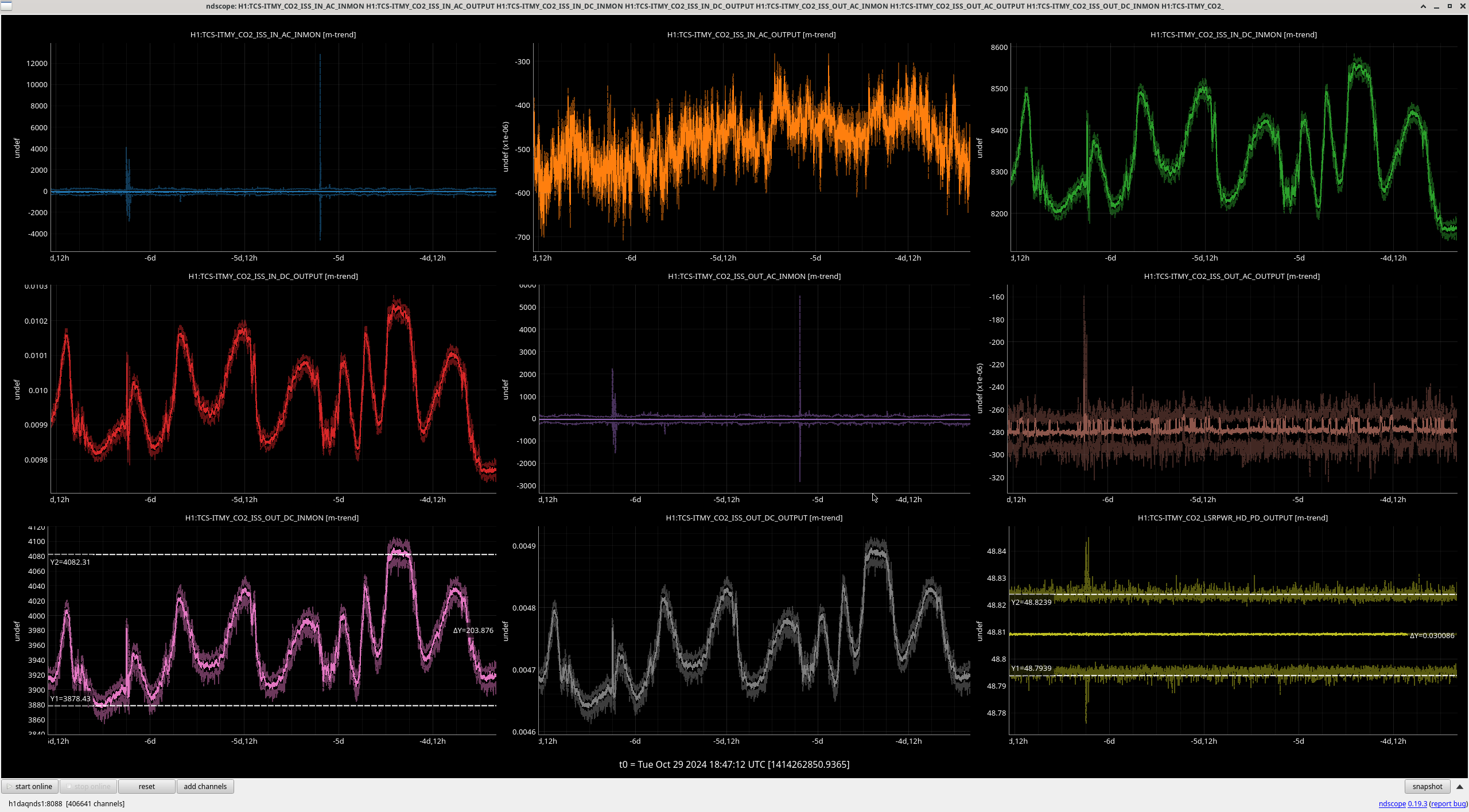The image size is (1469, 812).
Task: Open the ndscope 0.19.3 link
Action: [1402, 803]
